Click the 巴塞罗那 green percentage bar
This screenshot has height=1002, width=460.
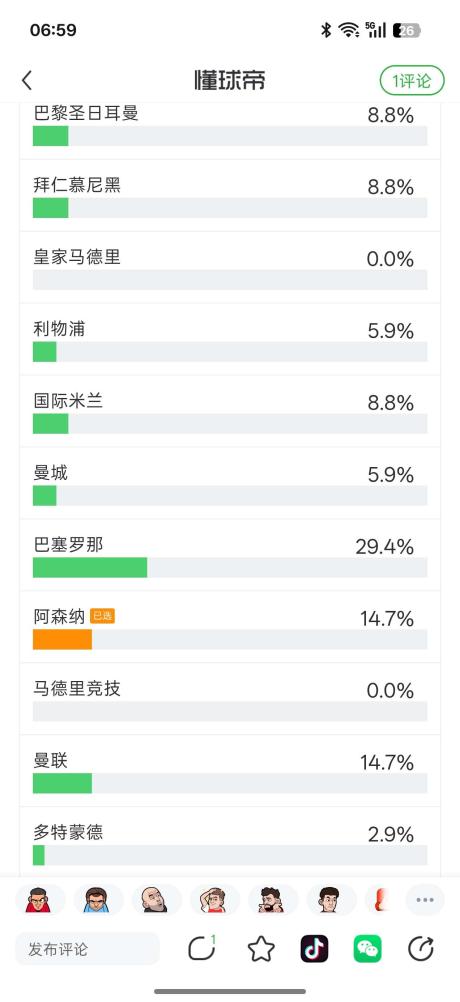(x=90, y=567)
